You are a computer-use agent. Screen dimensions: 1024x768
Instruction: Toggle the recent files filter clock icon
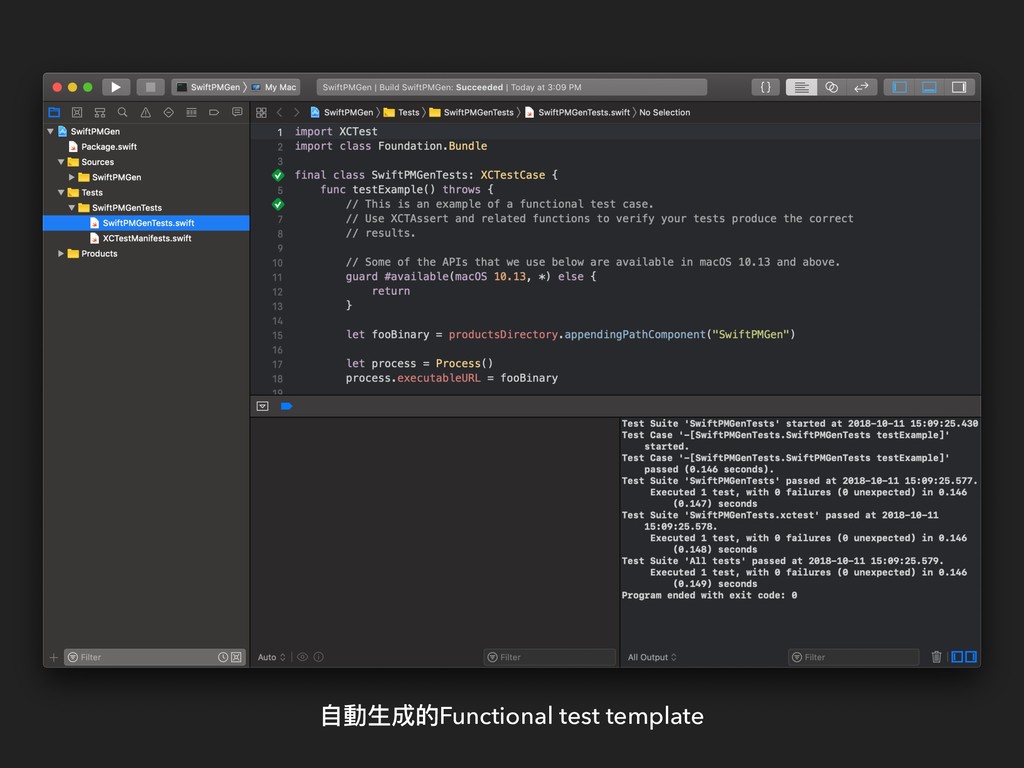click(x=223, y=657)
